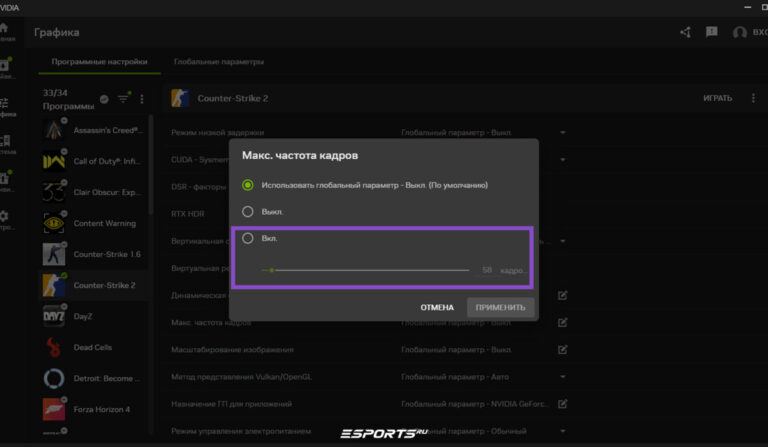Expand CUDA Sysmem dropdown arrow

tap(562, 160)
